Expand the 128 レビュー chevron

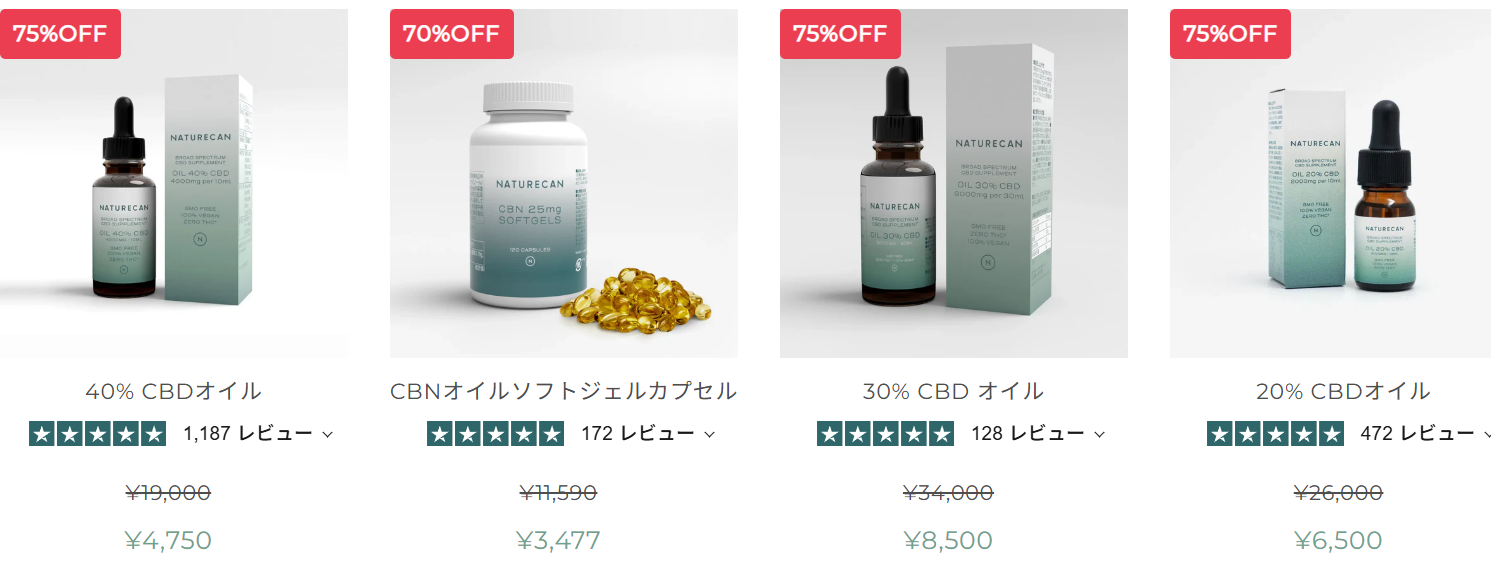(1099, 435)
